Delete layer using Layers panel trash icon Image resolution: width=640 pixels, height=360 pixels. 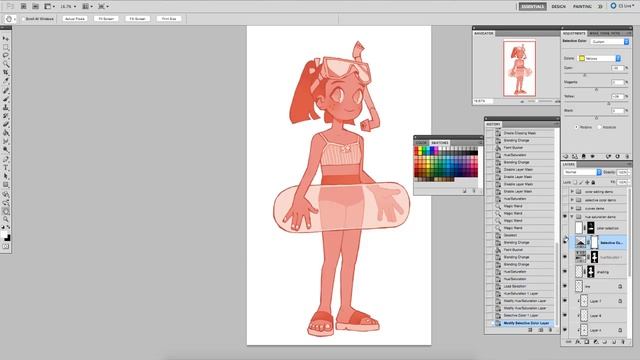[623, 342]
